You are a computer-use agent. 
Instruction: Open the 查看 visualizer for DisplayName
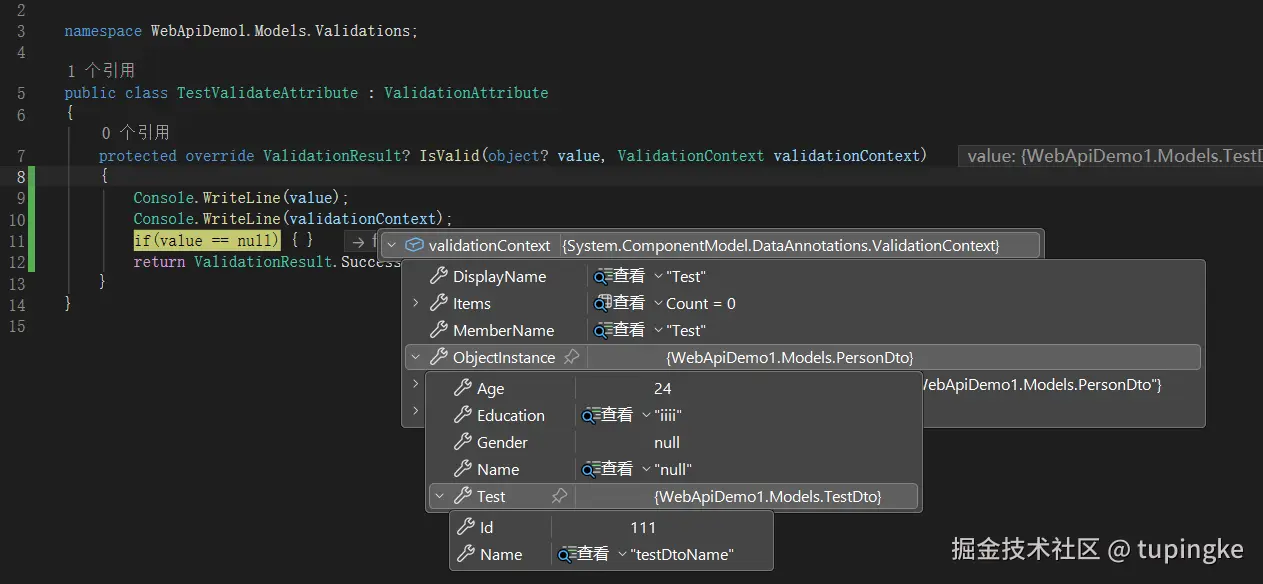[x=620, y=276]
